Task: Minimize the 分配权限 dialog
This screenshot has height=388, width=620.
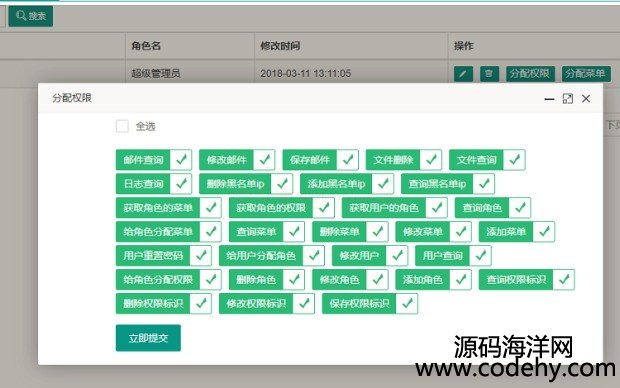Action: pyautogui.click(x=549, y=99)
